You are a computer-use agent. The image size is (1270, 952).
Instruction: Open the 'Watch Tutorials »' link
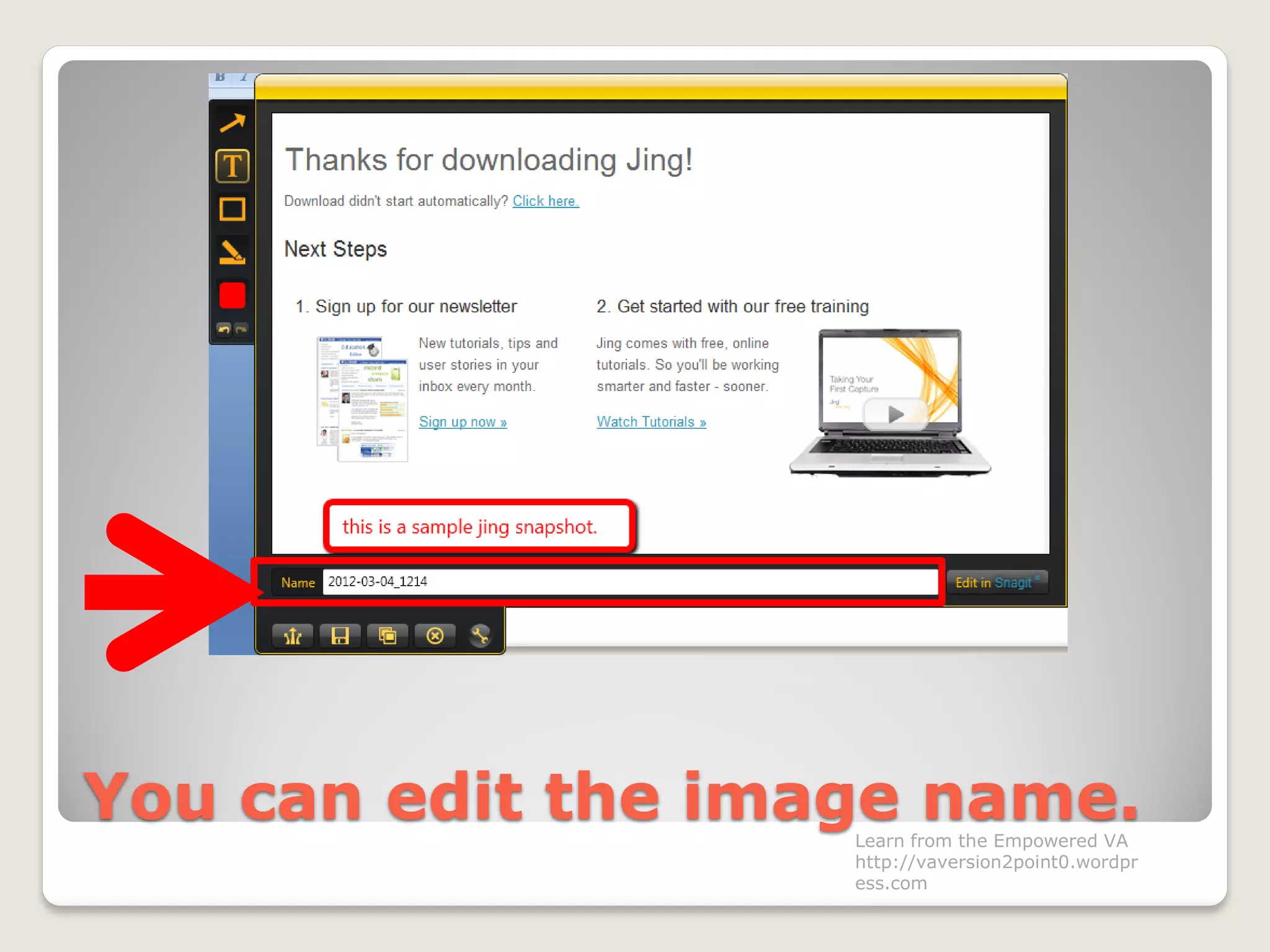point(651,422)
